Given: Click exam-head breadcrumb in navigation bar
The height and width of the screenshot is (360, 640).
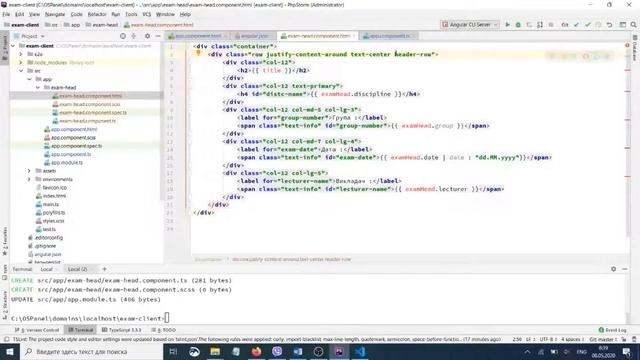Looking at the screenshot, I should point(102,25).
